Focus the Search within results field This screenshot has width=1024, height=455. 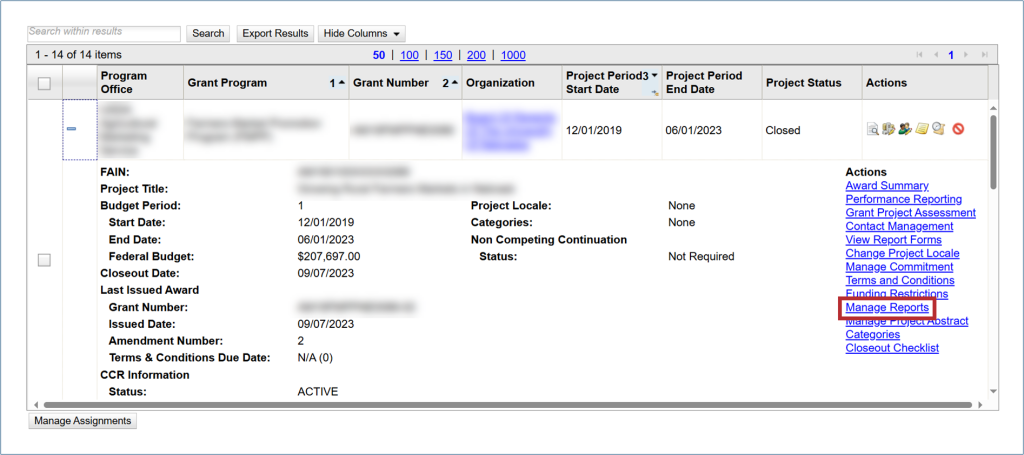pos(104,34)
